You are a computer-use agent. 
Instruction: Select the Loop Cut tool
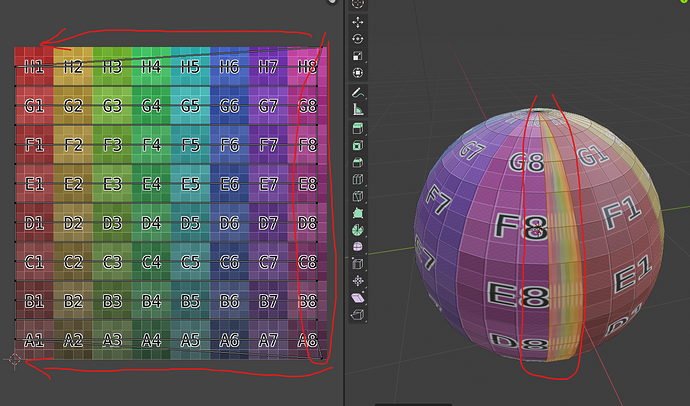tap(358, 179)
